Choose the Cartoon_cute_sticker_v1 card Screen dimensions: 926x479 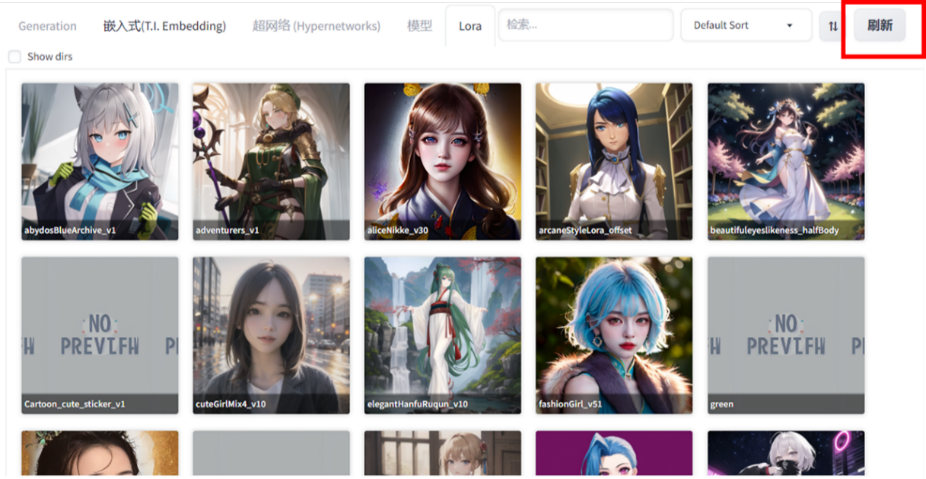click(100, 335)
